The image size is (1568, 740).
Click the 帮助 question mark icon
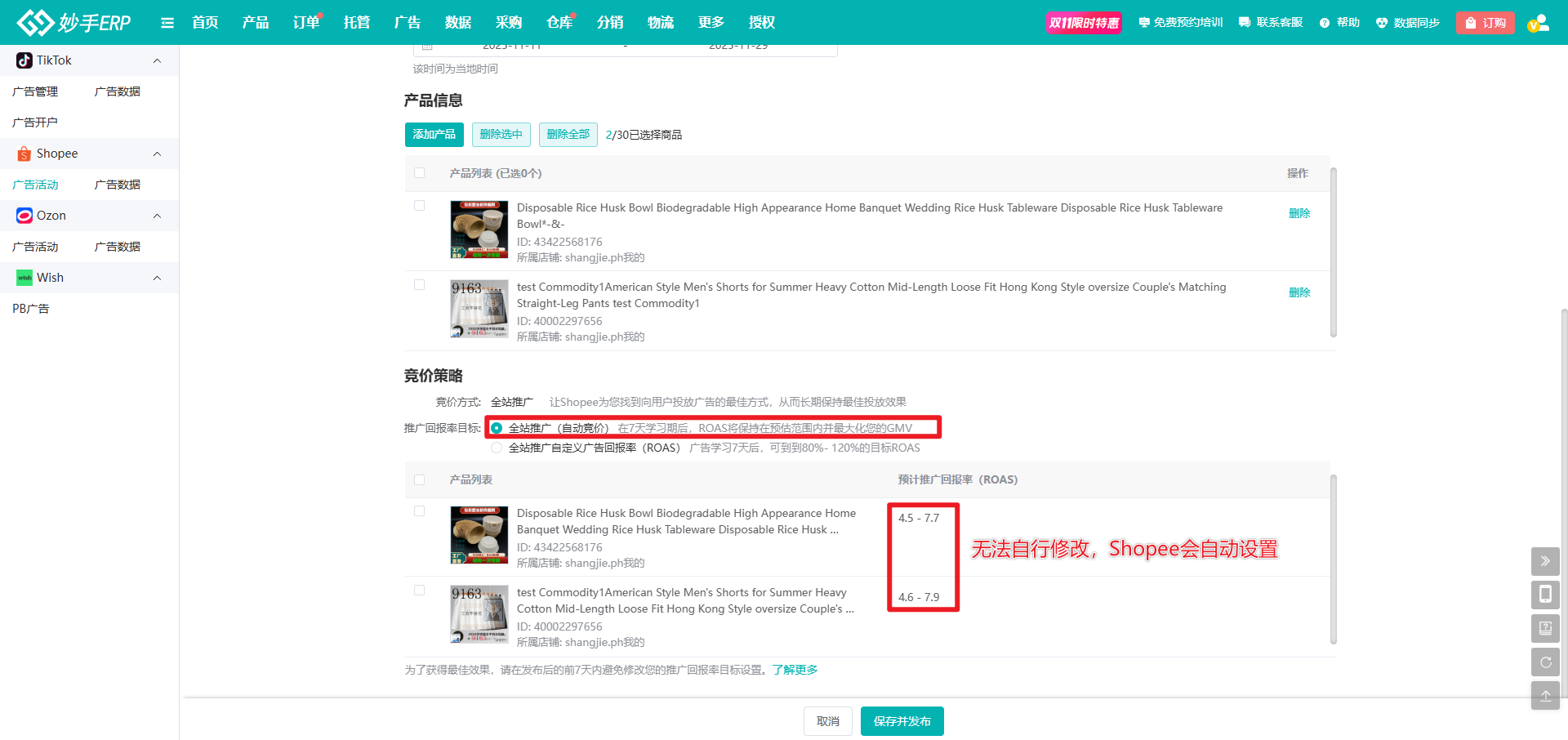pyautogui.click(x=1325, y=23)
